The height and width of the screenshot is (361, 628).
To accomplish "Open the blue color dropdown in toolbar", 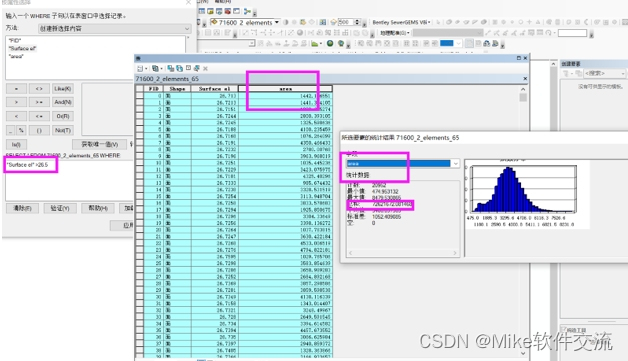I will pyautogui.click(x=458, y=43).
